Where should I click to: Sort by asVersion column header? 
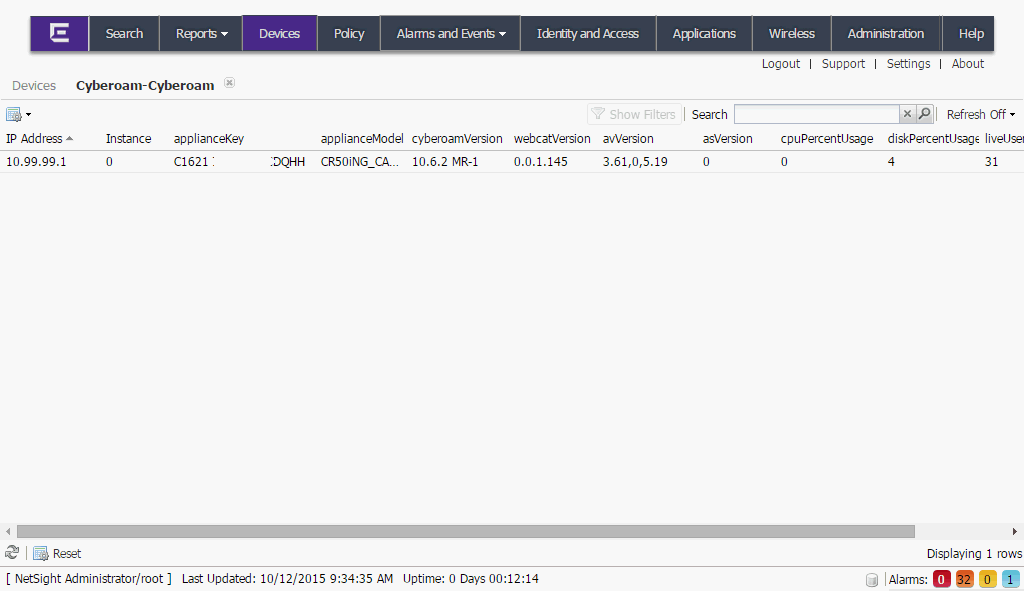pyautogui.click(x=728, y=138)
